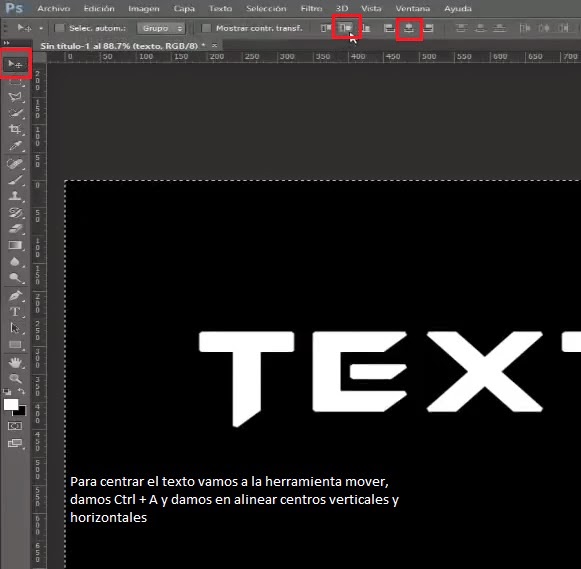The width and height of the screenshot is (581, 569).
Task: Select the History Brush tool
Action: coord(15,213)
